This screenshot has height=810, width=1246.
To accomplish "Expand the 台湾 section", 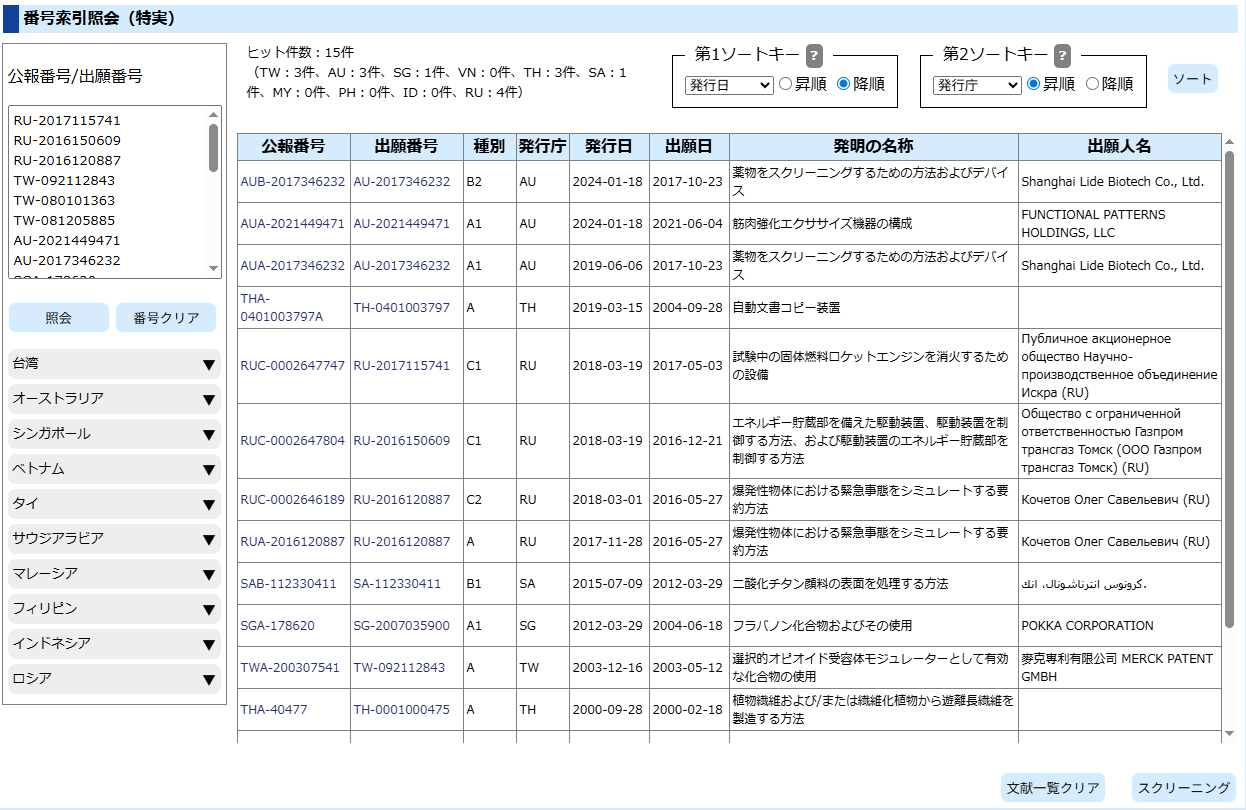I will 114,364.
